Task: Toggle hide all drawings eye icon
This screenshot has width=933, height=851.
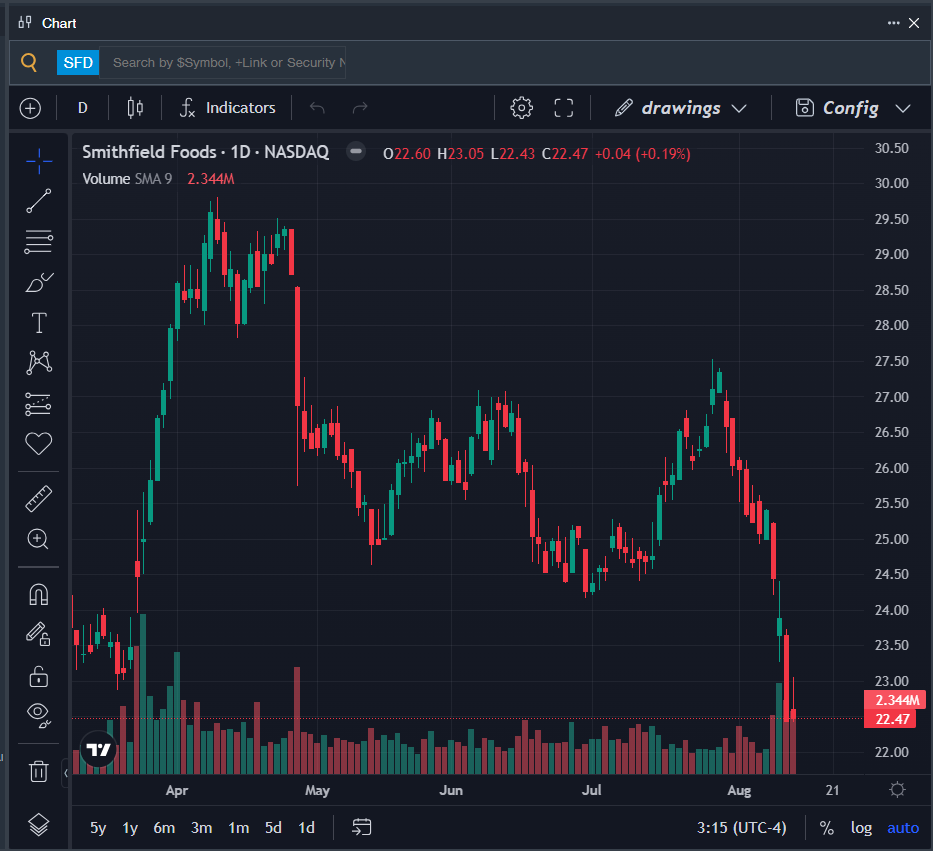Action: click(x=39, y=714)
